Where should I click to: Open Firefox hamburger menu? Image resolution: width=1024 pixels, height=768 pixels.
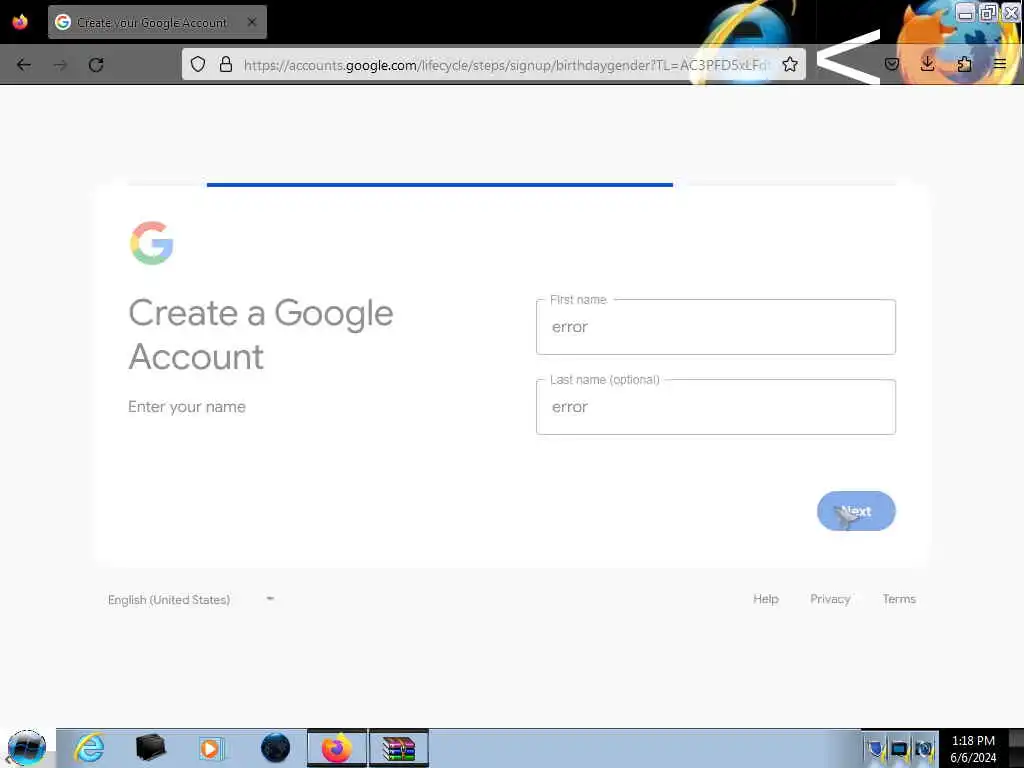pos(1000,64)
